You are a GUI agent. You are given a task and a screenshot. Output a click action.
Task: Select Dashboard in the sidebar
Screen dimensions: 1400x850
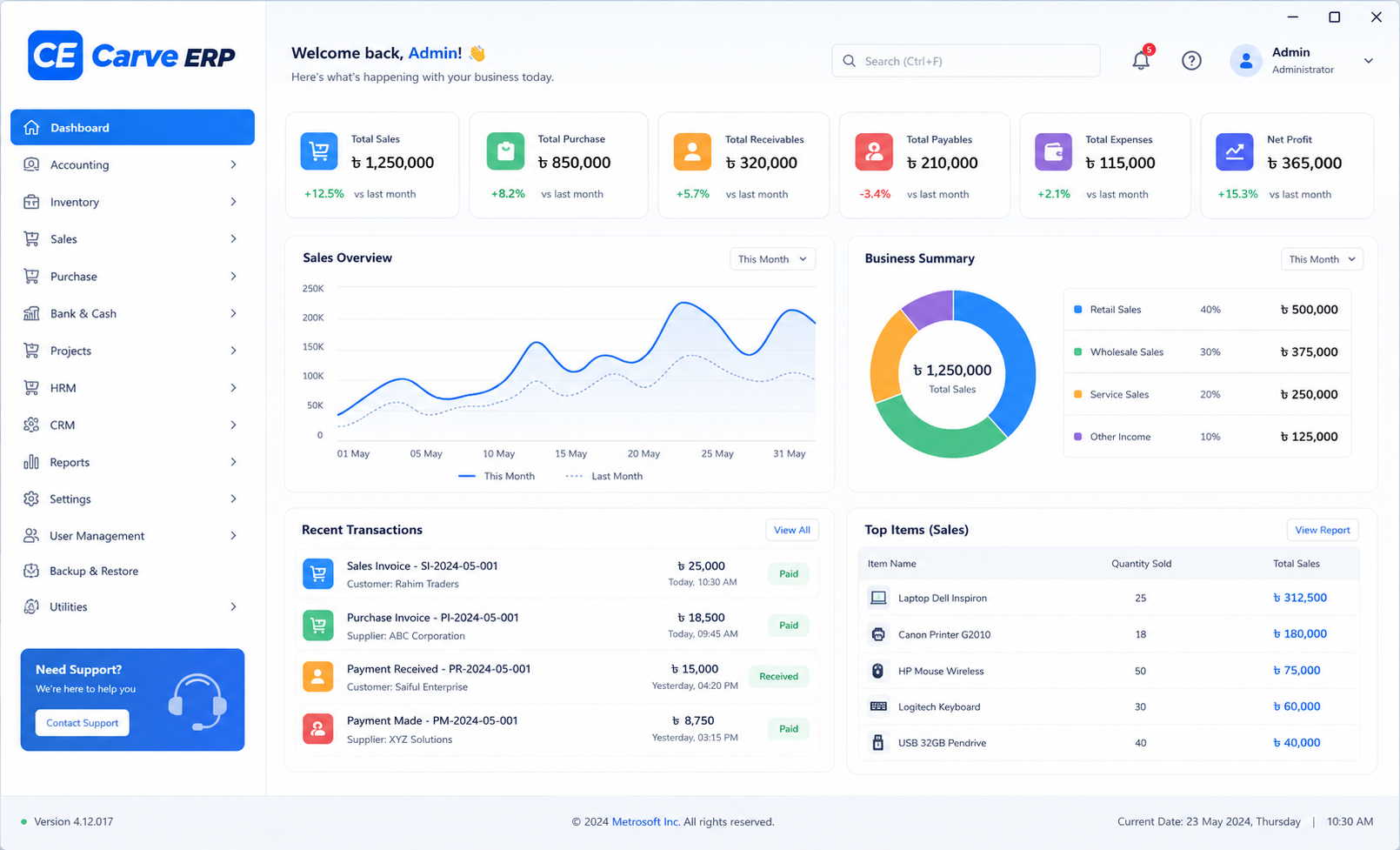pos(132,127)
